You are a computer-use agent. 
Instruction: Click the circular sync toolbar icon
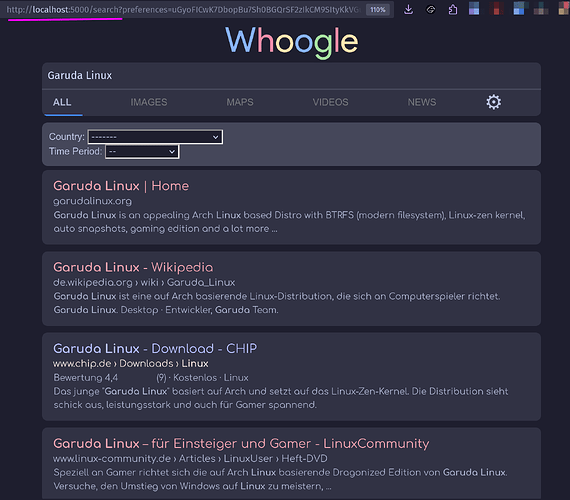[x=430, y=9]
